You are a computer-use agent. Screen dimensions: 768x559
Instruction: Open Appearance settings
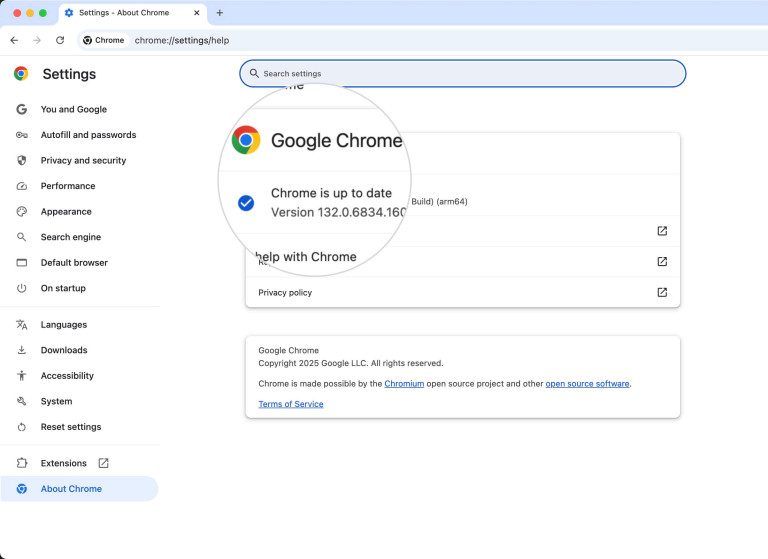(x=66, y=212)
